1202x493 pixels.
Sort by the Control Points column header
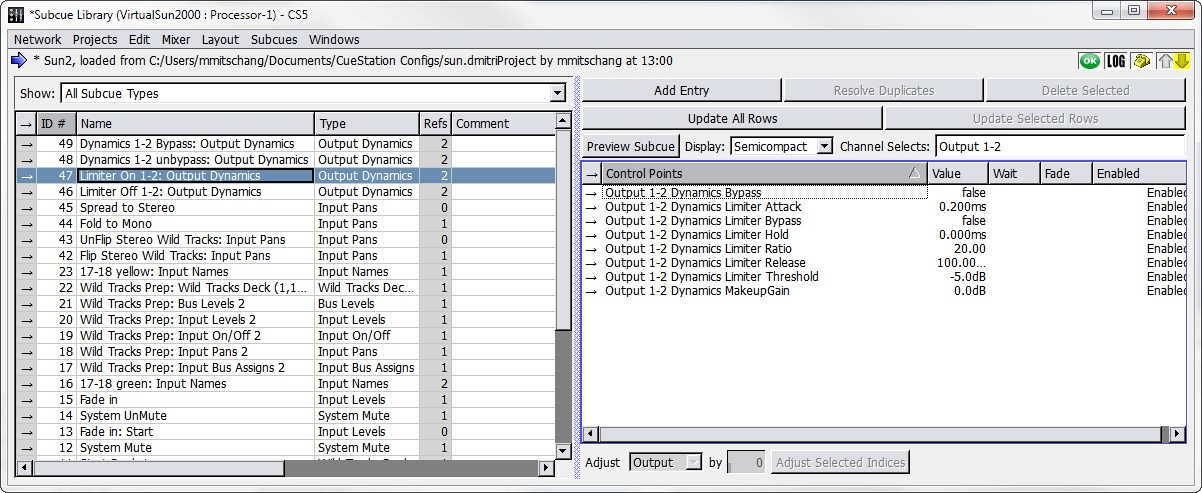[x=760, y=174]
